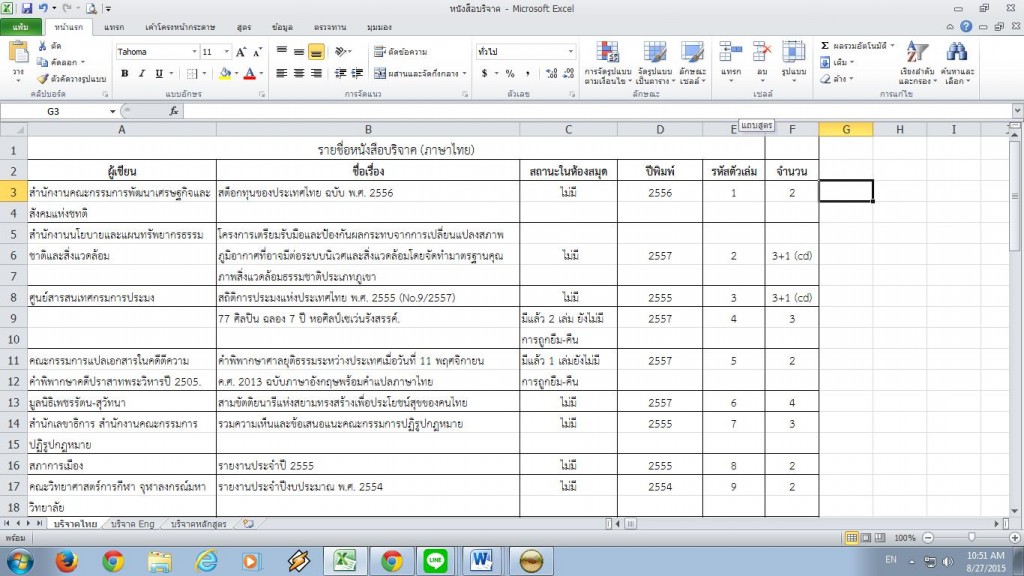Toggle align text left

[x=281, y=74]
